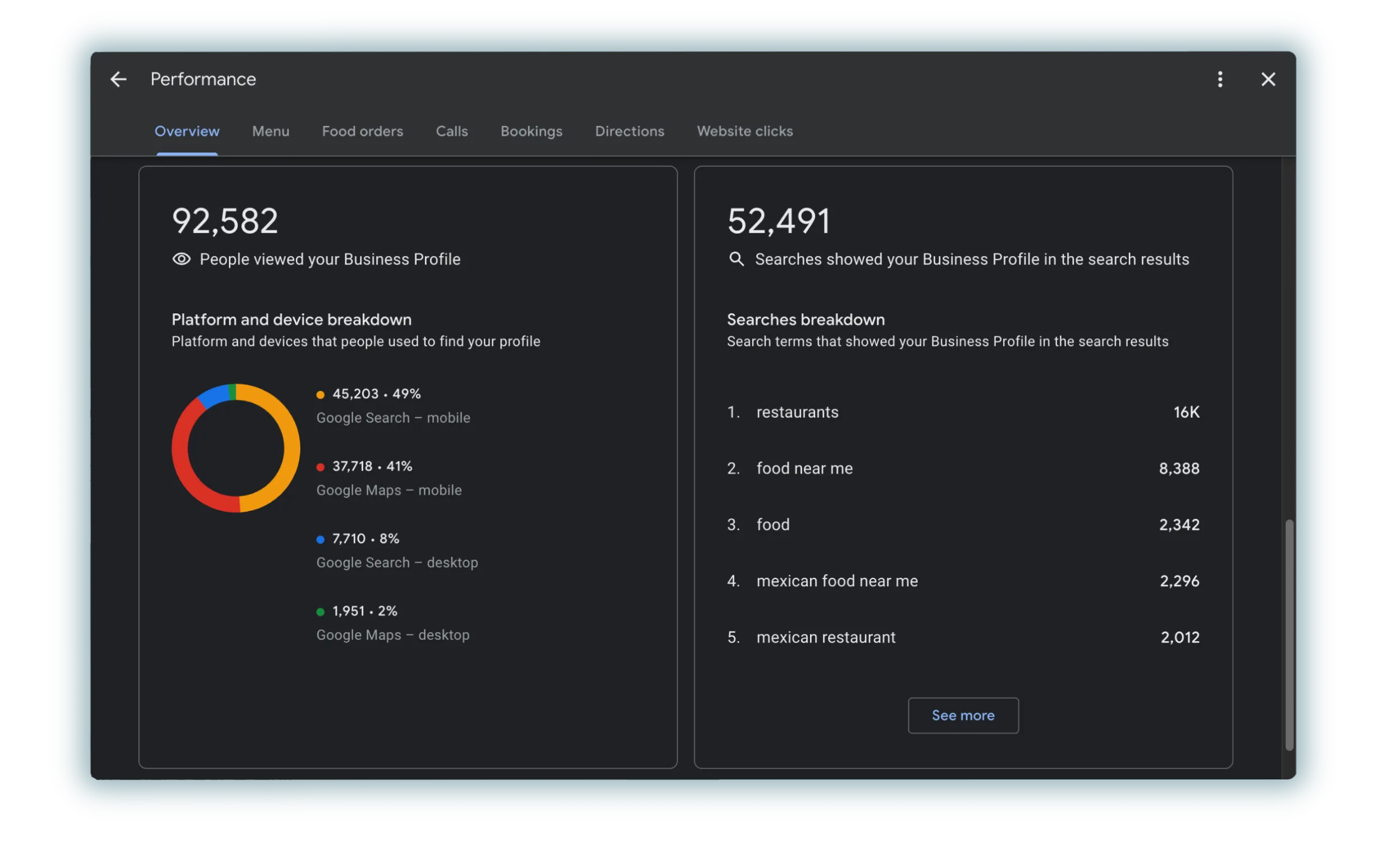Screen dimensions: 1400x858
Task: Switch to the Calls tab
Action: click(x=452, y=131)
